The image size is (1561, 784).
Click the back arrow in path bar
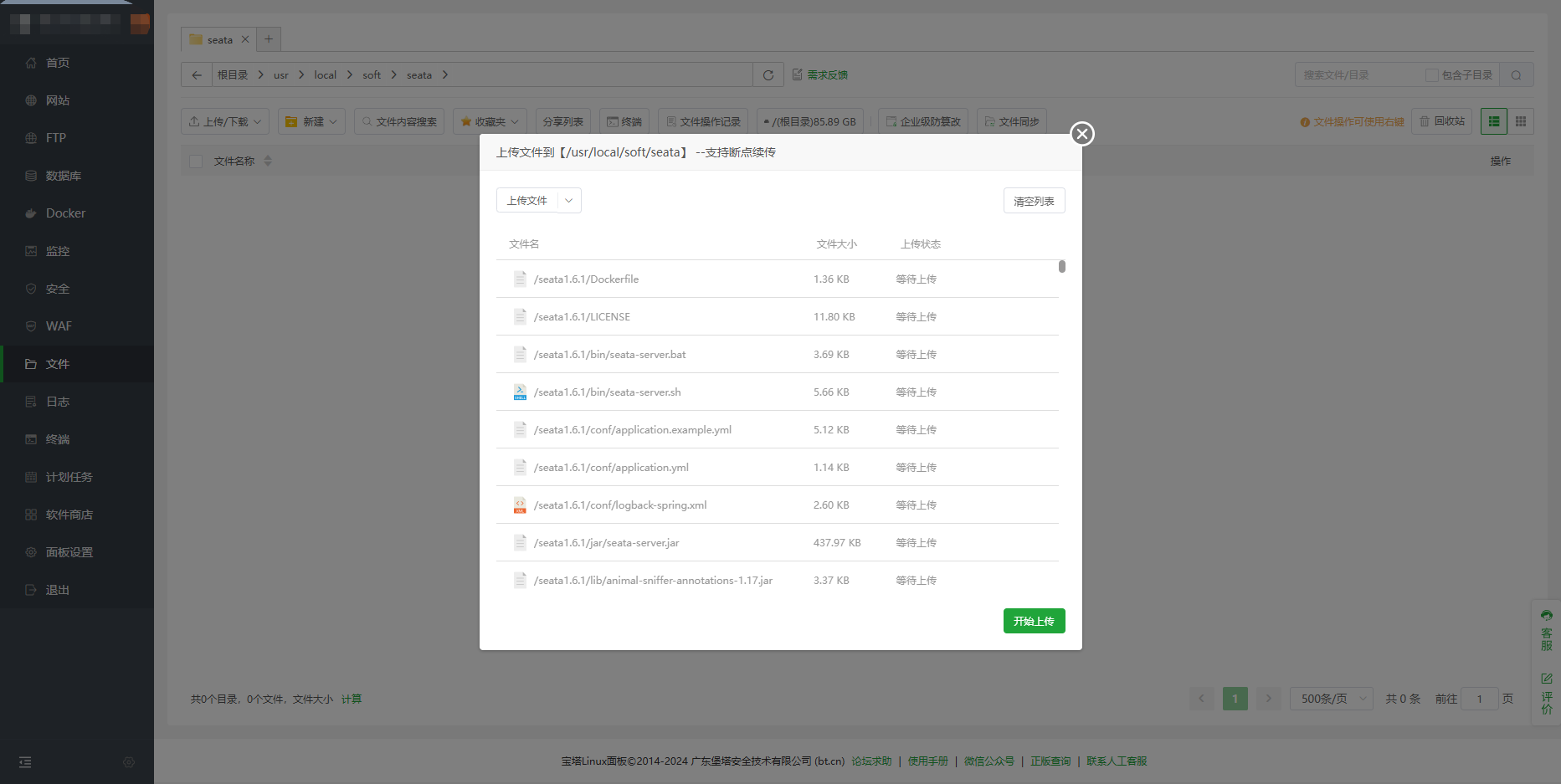tap(197, 75)
